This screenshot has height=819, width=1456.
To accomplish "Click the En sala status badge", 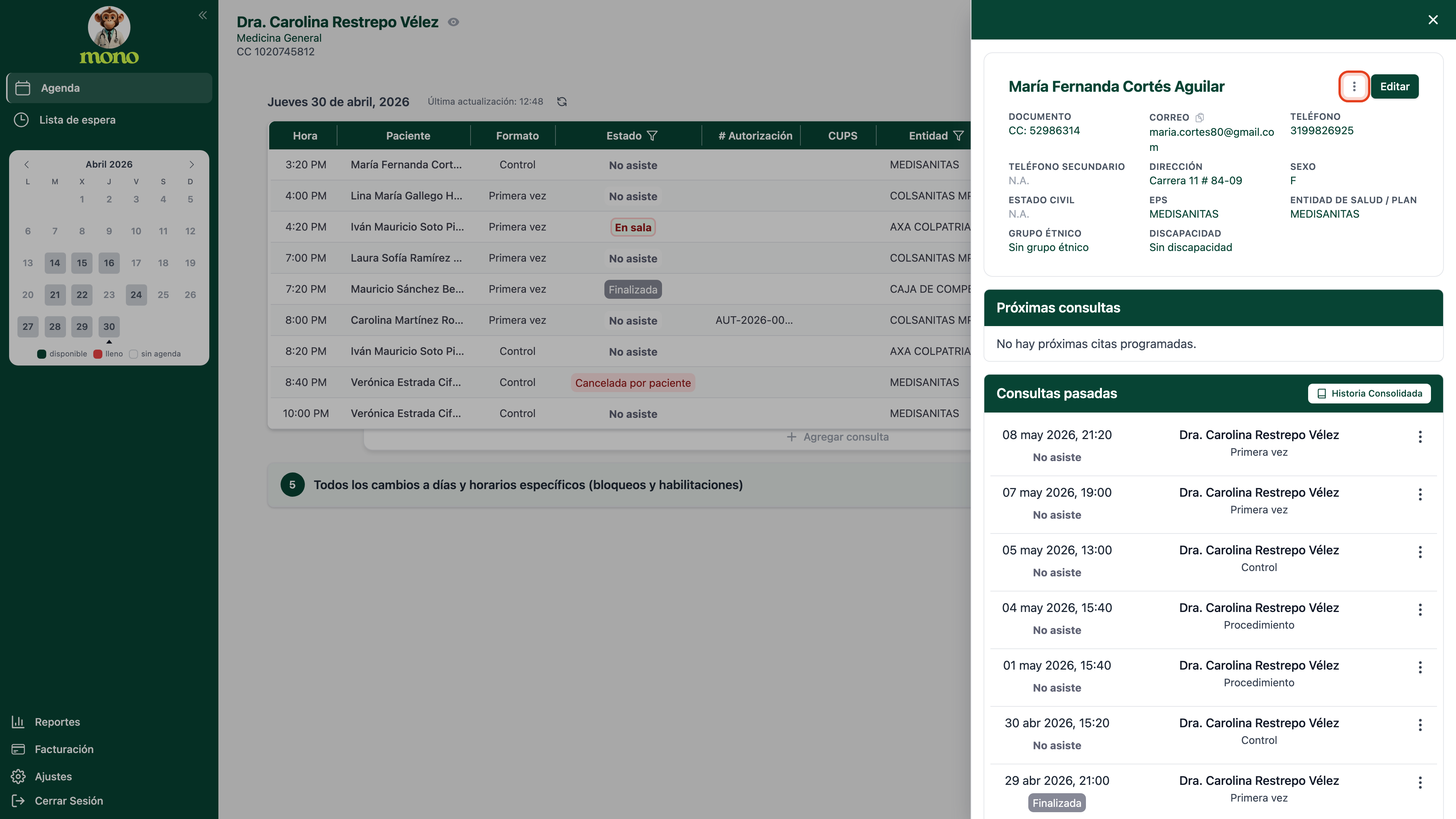I will (632, 227).
